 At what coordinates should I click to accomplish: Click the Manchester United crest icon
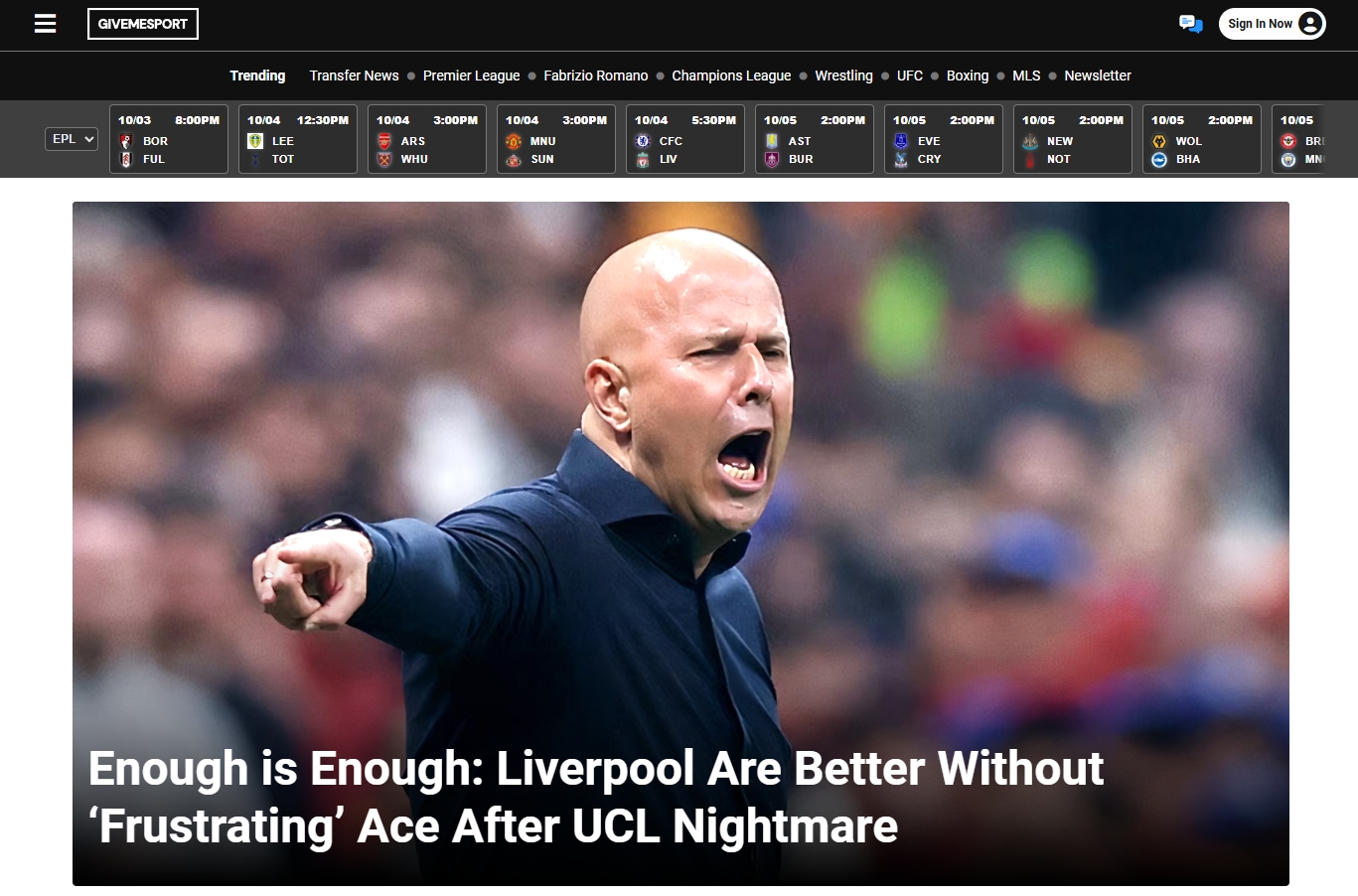(514, 141)
